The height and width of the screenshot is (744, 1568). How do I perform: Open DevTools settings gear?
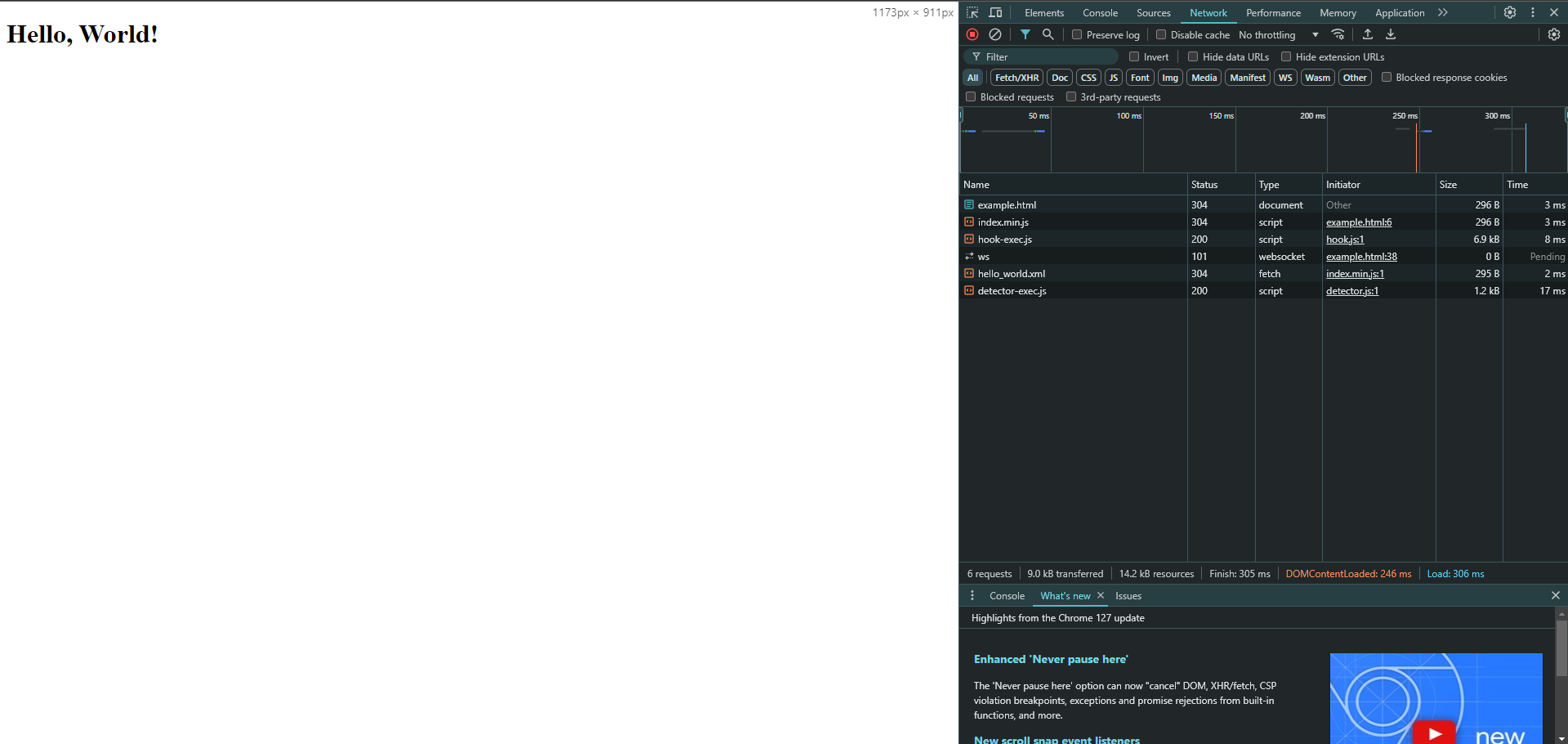(x=1510, y=12)
